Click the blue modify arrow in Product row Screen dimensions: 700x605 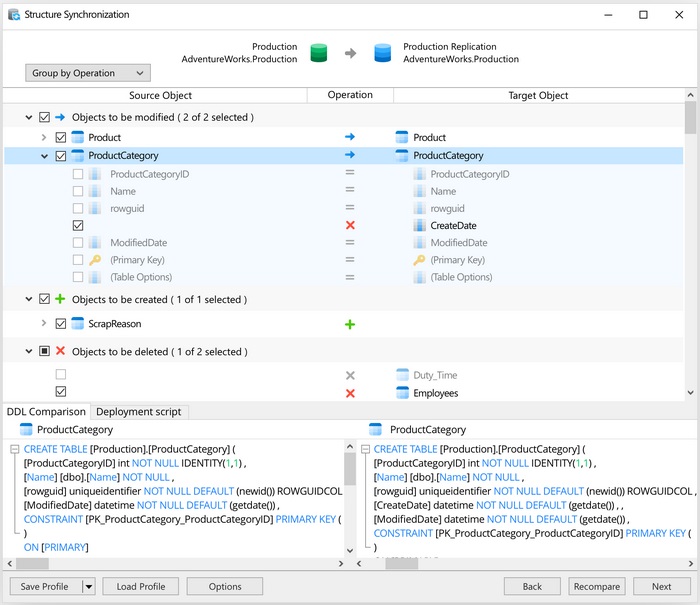(350, 137)
